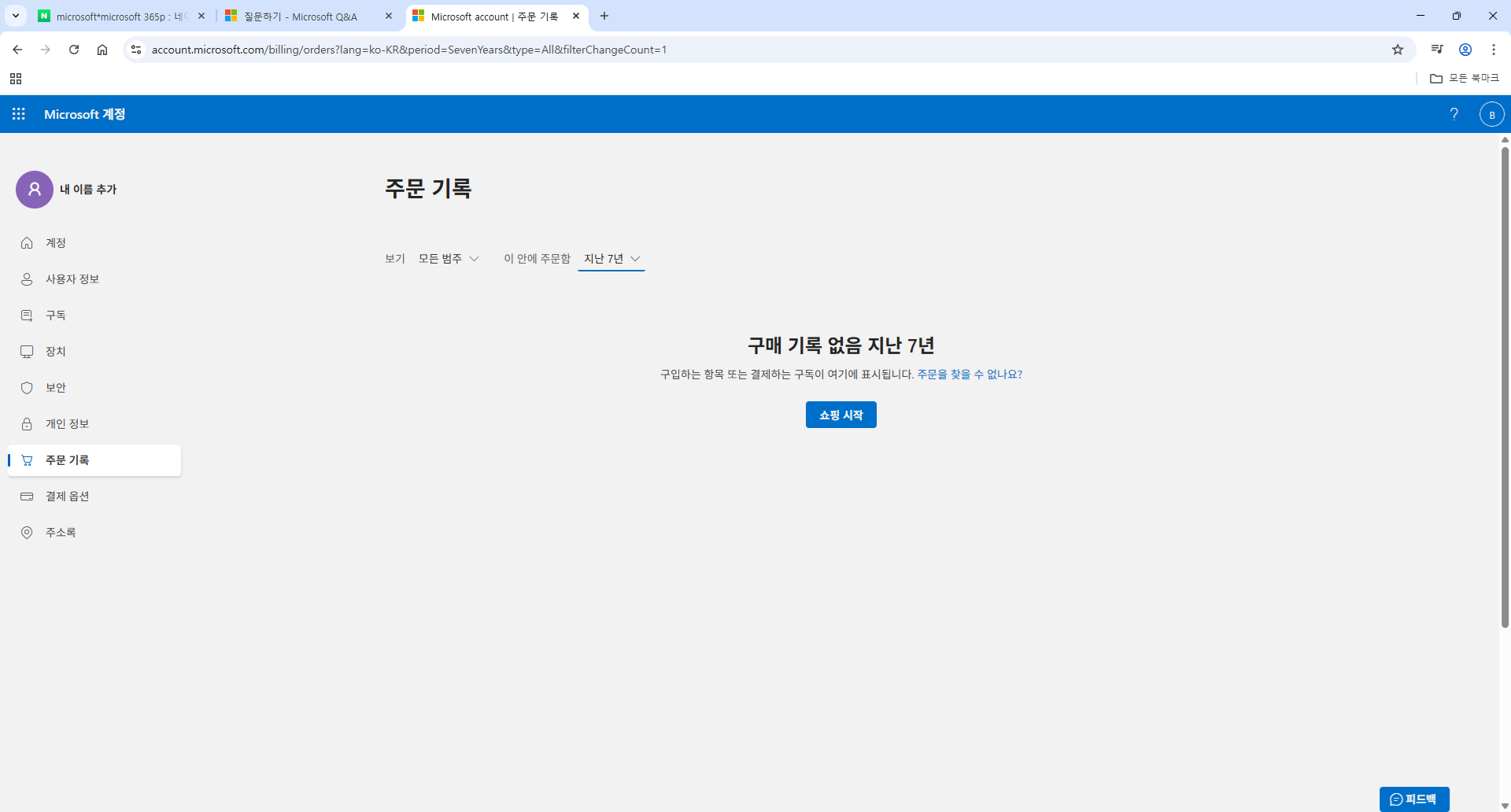Enable the media control toolbar icon
Image resolution: width=1511 pixels, height=812 pixels.
tap(1435, 49)
